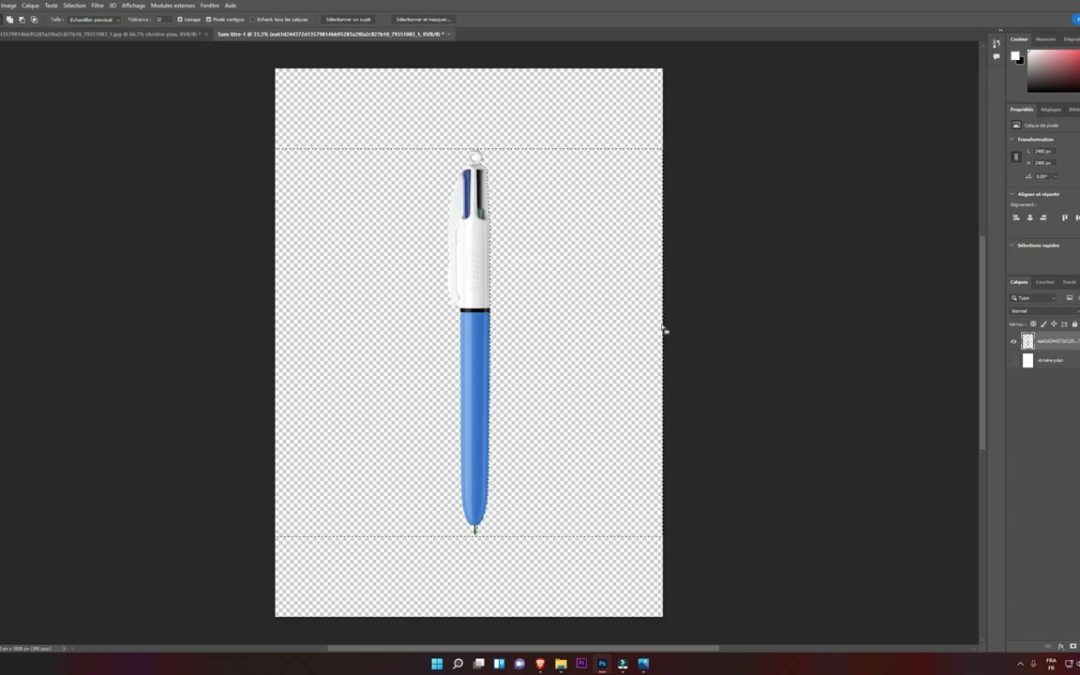Open the Filtre menu

point(97,6)
